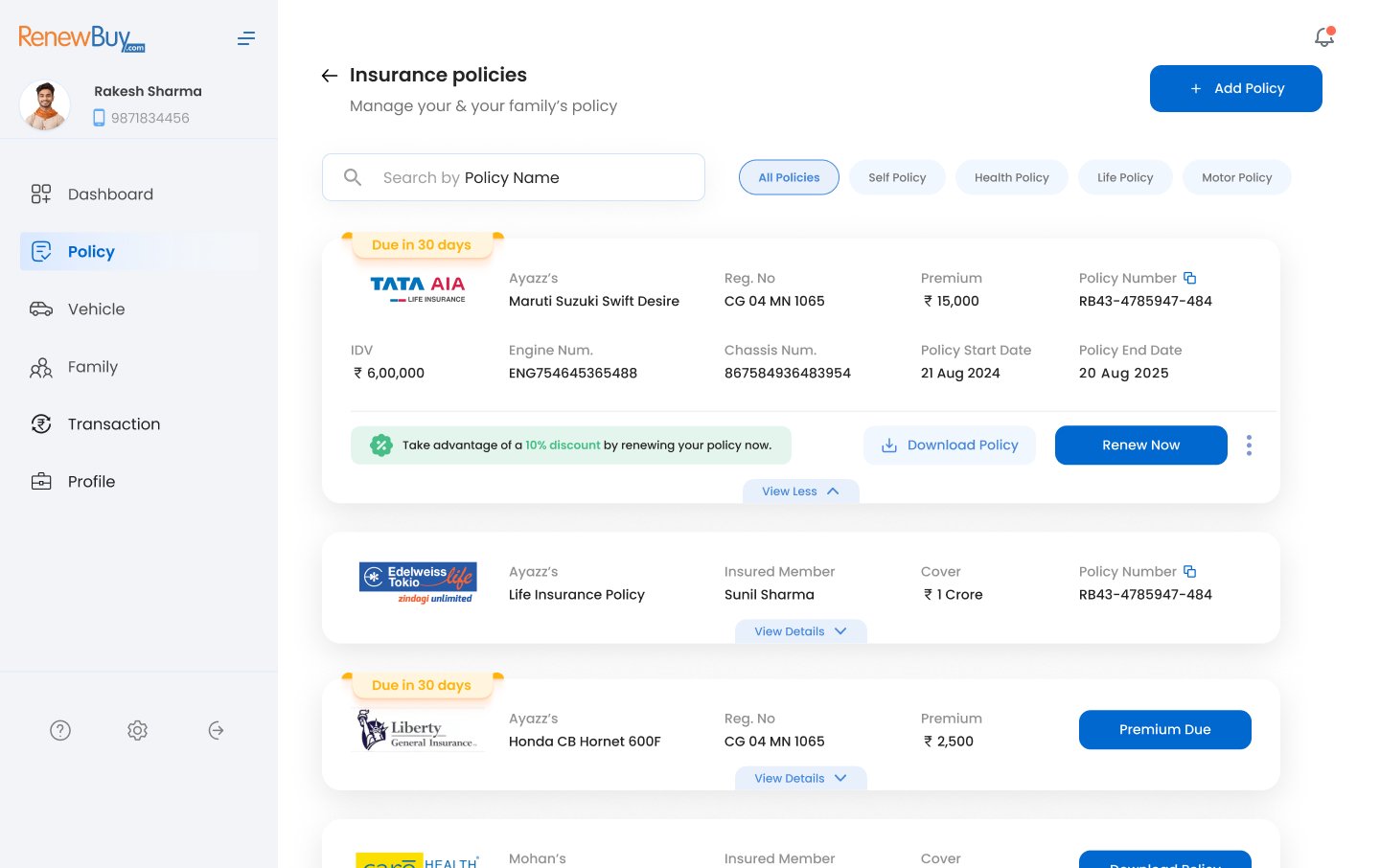Go back using the arrow beside Insurance policies
Screen dimensions: 1380x868
[x=330, y=76]
